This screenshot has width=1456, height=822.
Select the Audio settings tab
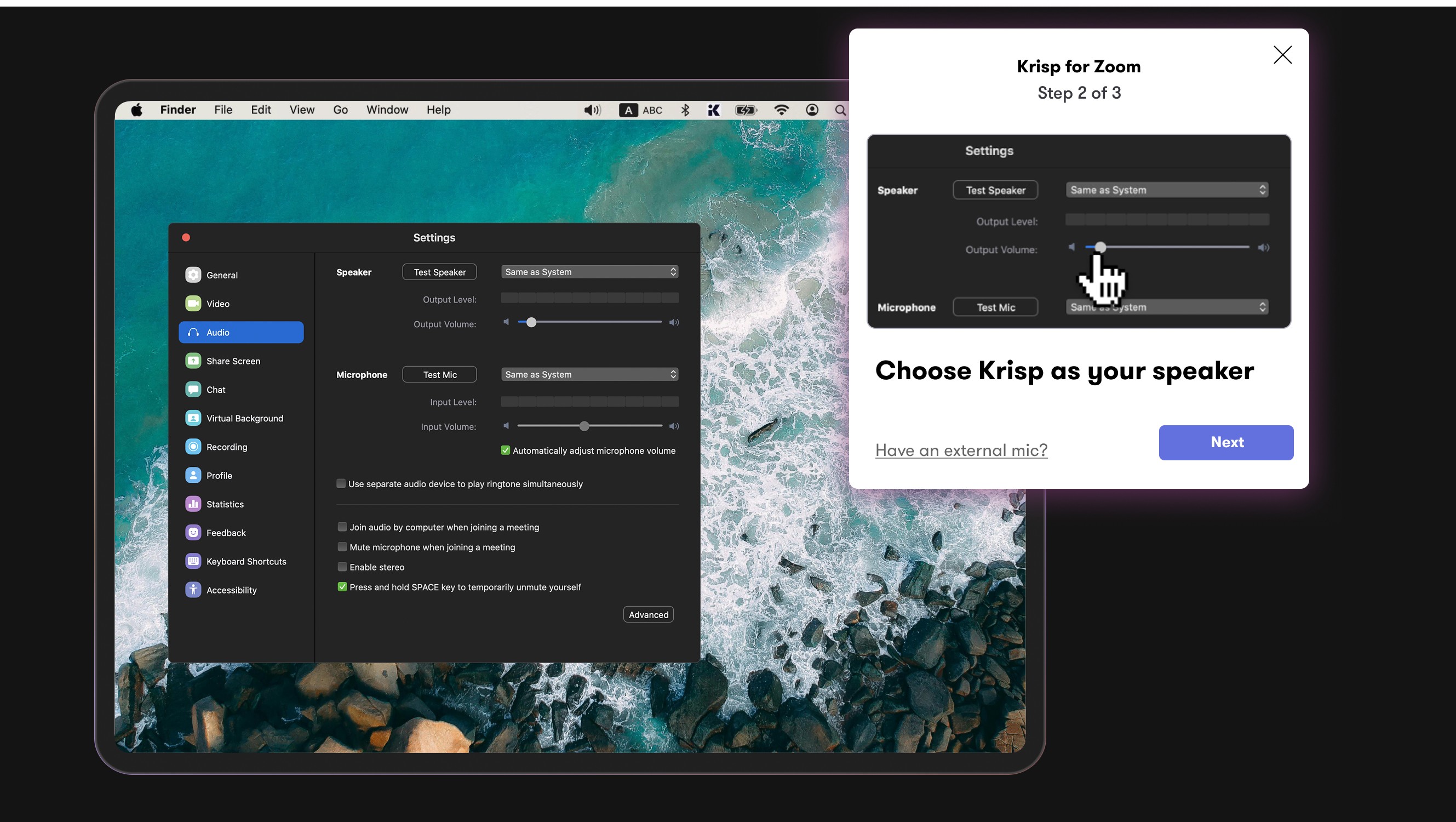point(242,333)
